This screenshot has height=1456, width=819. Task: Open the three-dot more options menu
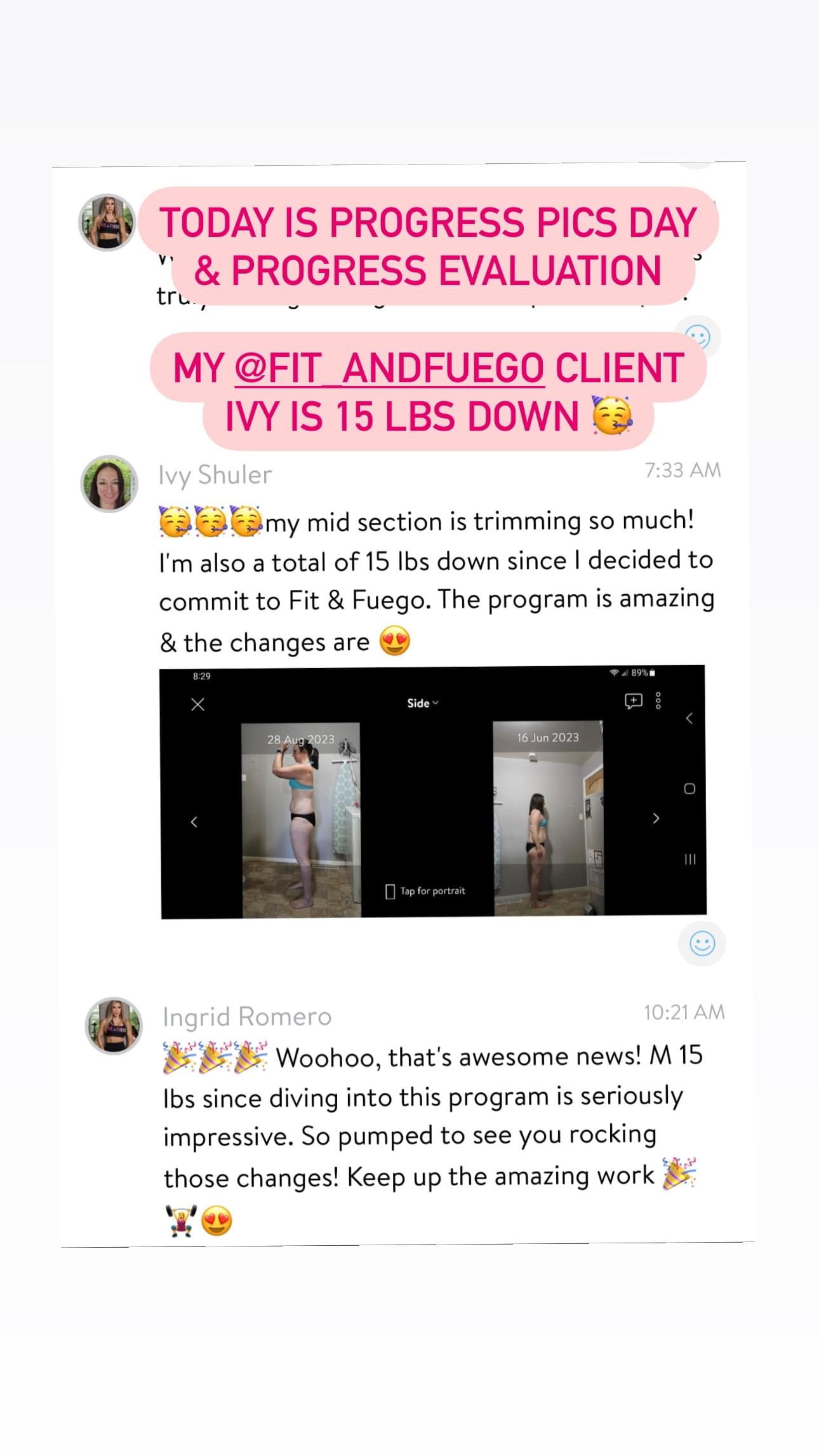point(658,700)
